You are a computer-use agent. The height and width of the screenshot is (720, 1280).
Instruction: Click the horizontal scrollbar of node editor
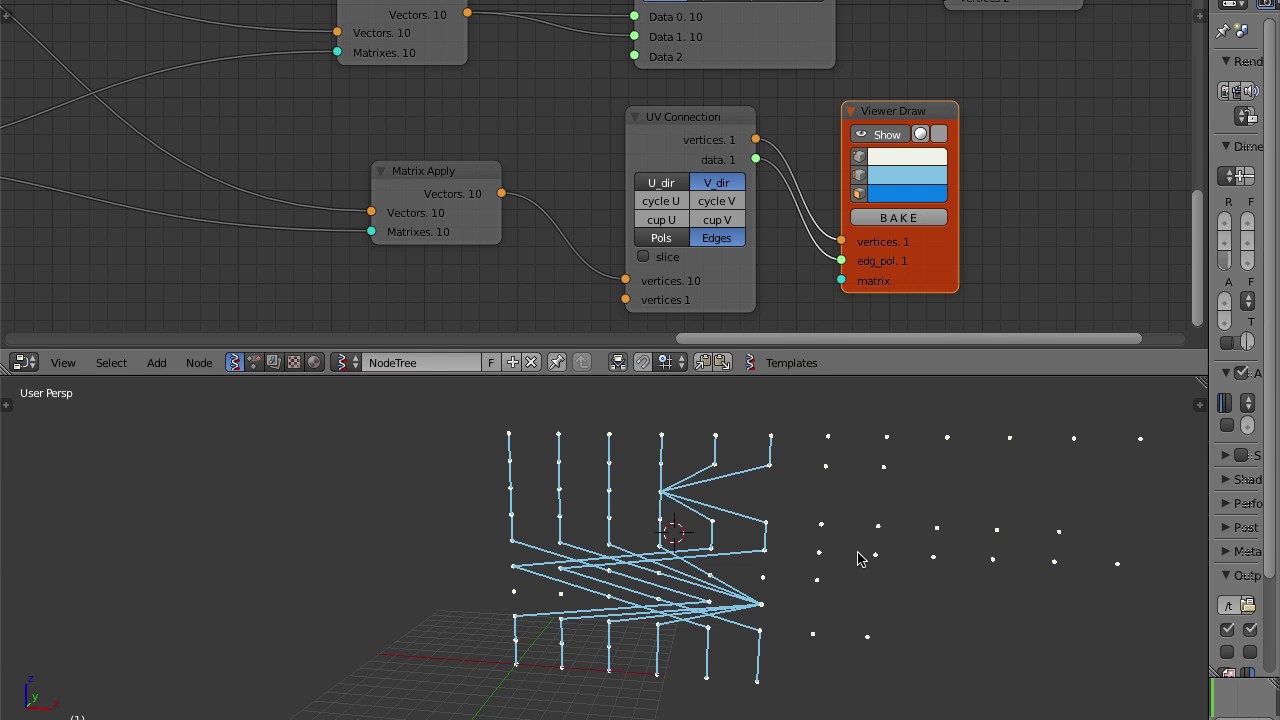(908, 338)
